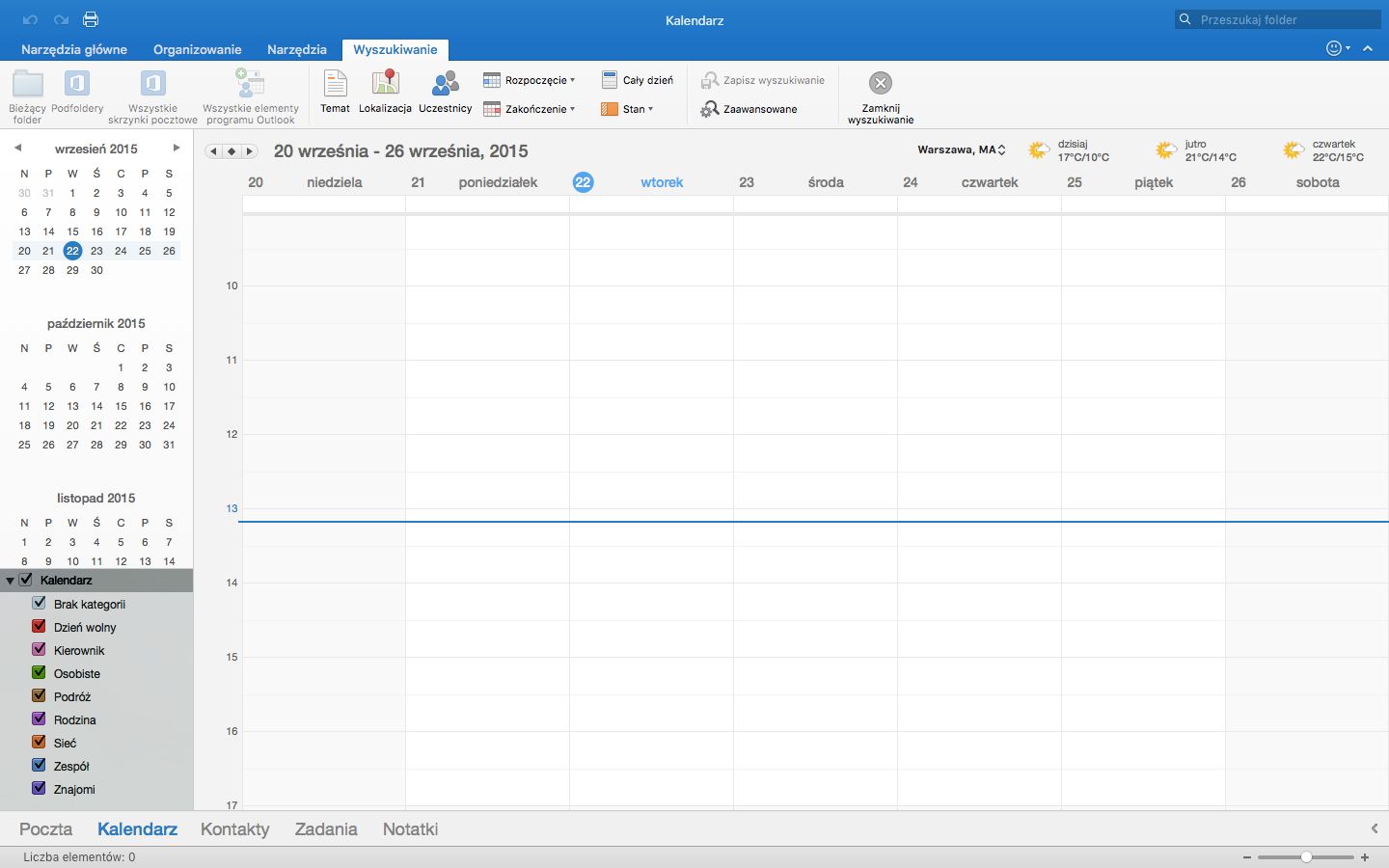The width and height of the screenshot is (1389, 868).
Task: Click the Lokalizacja filter icon
Action: tap(385, 92)
